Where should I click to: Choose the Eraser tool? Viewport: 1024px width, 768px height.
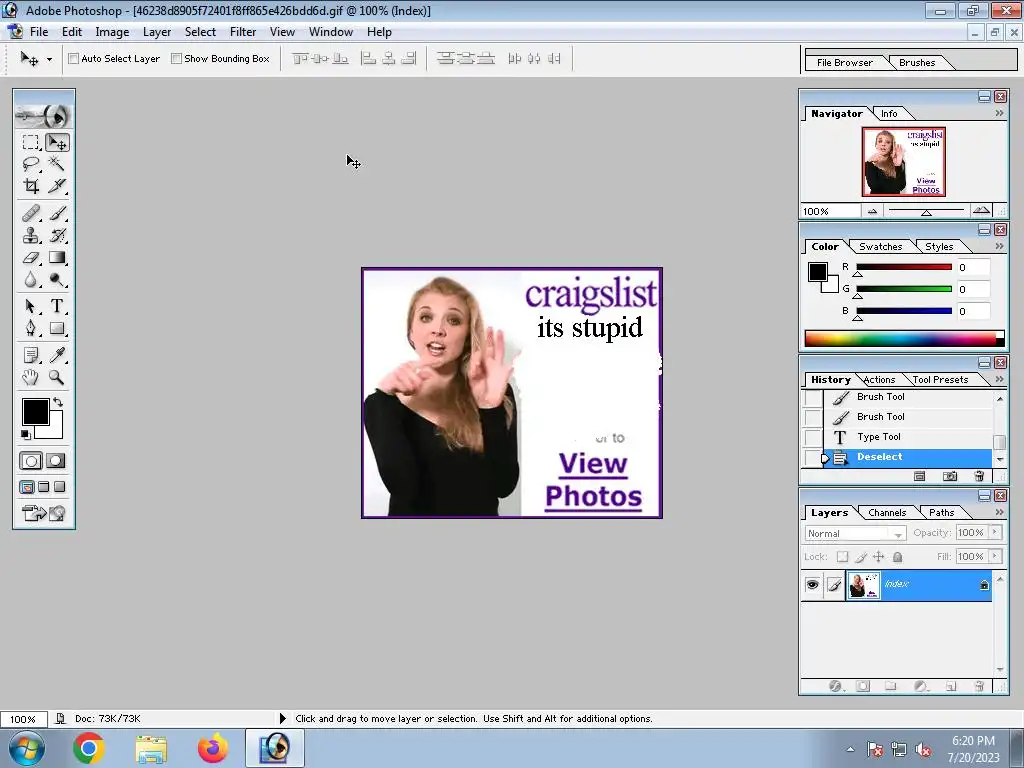pos(31,257)
